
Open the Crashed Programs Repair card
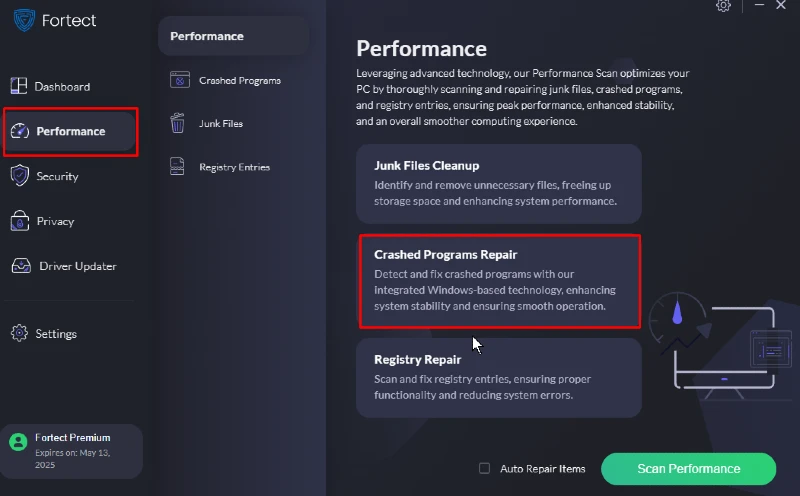tap(499, 281)
